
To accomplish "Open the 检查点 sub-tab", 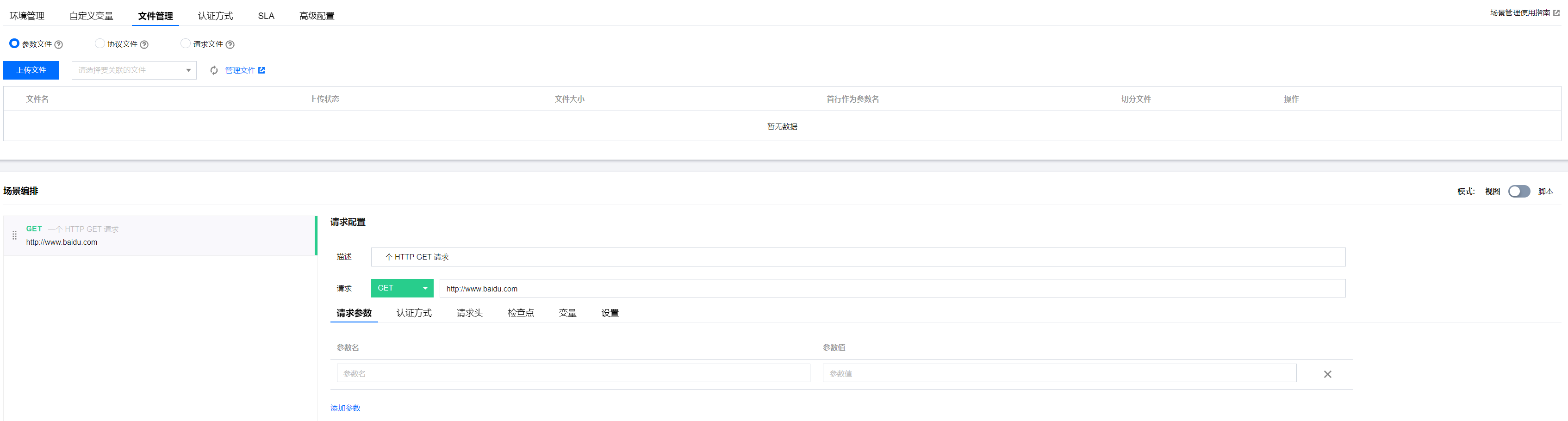I will point(521,313).
